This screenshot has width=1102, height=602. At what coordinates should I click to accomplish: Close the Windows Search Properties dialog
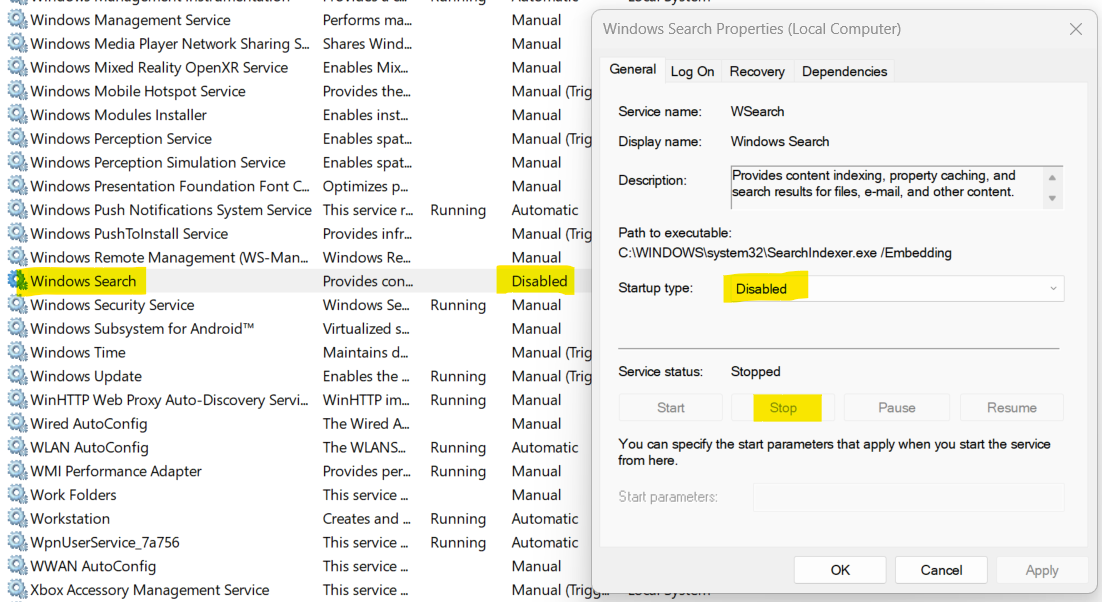[1075, 29]
